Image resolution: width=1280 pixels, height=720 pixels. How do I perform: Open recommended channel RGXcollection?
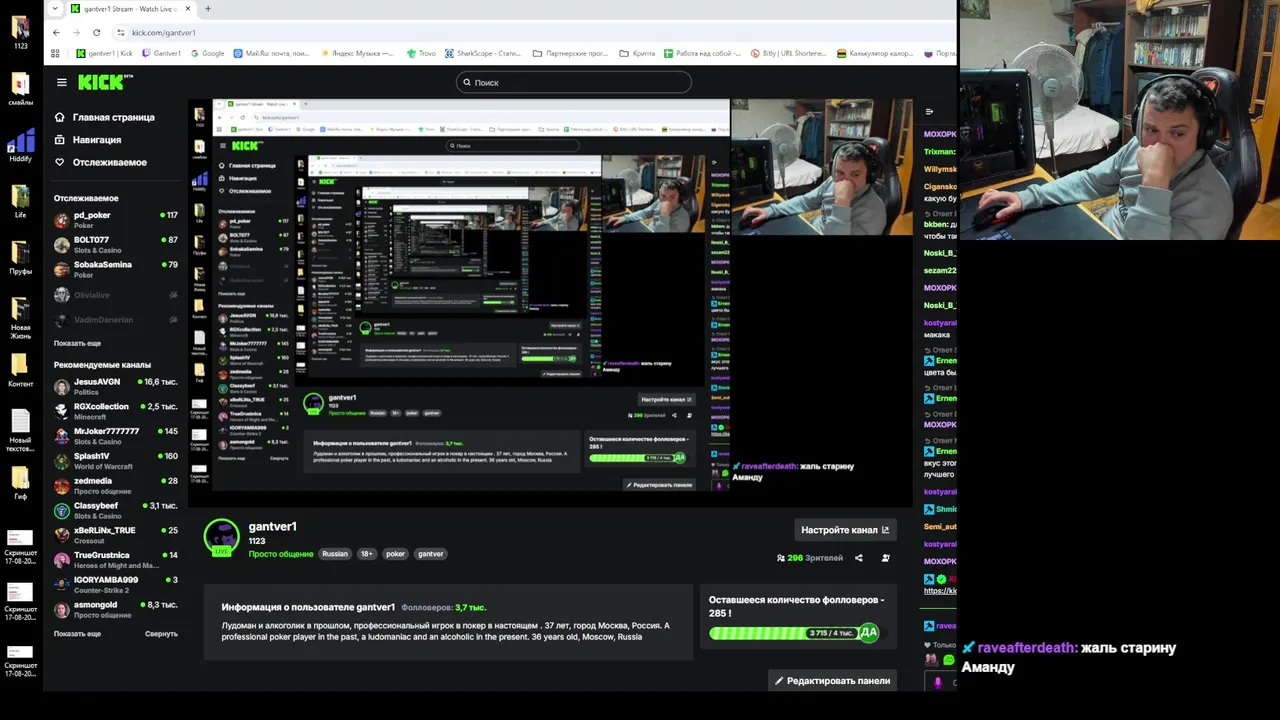tap(115, 411)
